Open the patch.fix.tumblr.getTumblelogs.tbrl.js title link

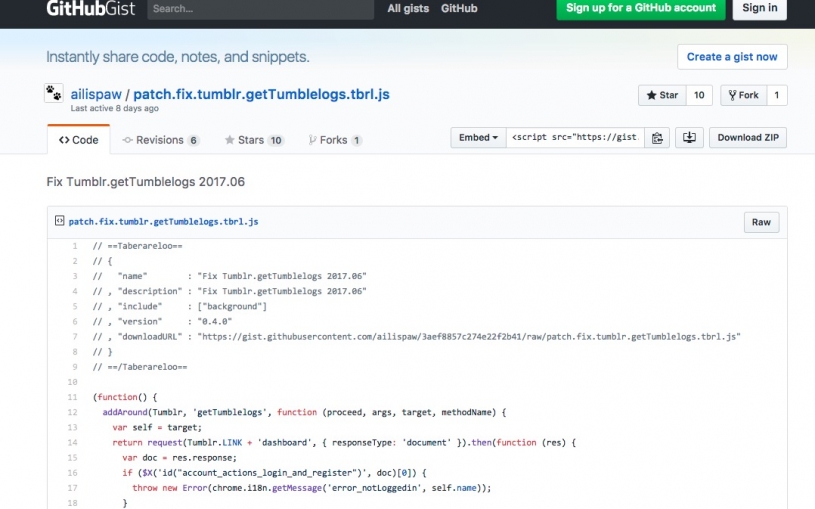click(x=261, y=94)
